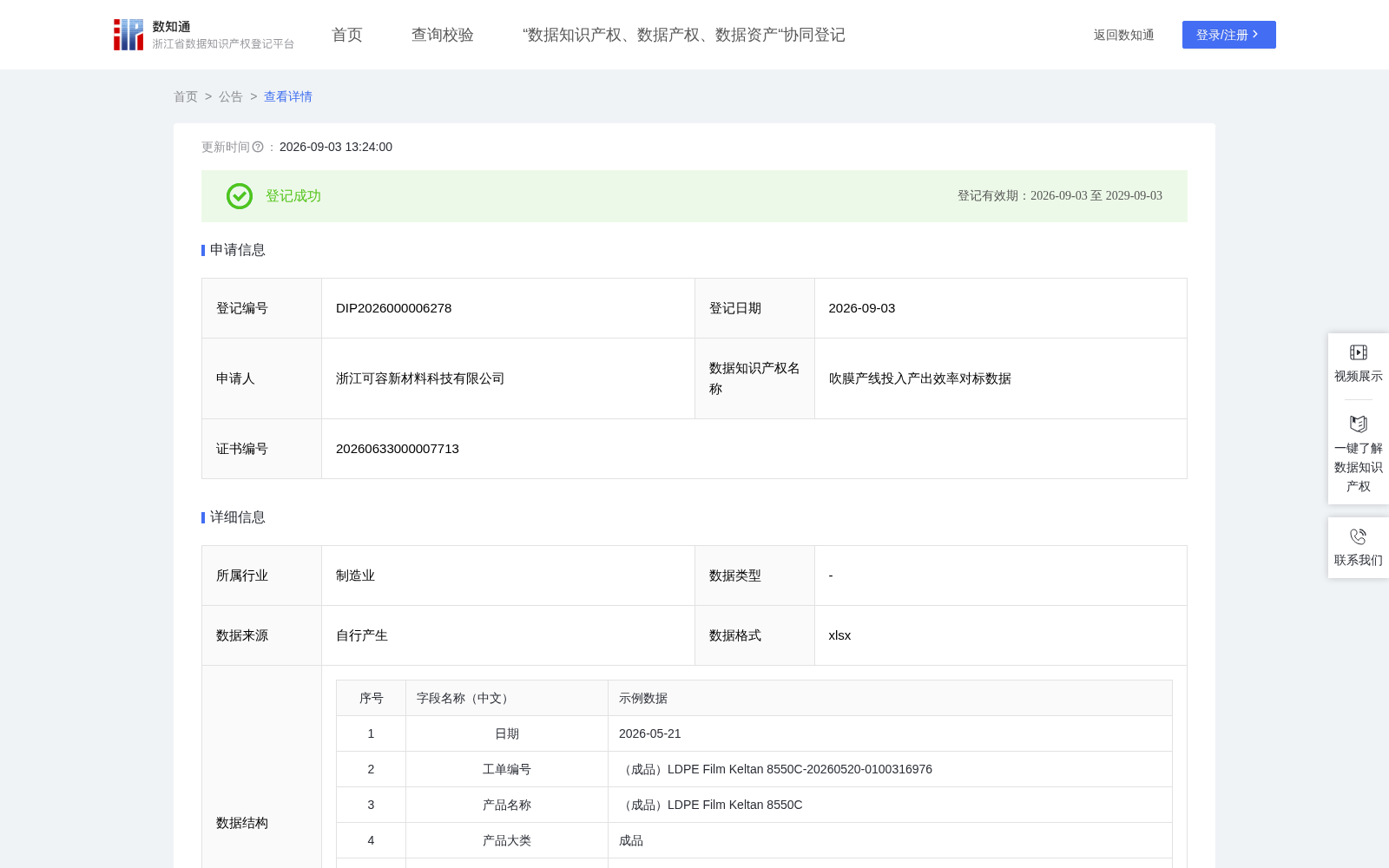Click the 申请信息 section heading
Screen dimensions: 1389x868
[238, 250]
